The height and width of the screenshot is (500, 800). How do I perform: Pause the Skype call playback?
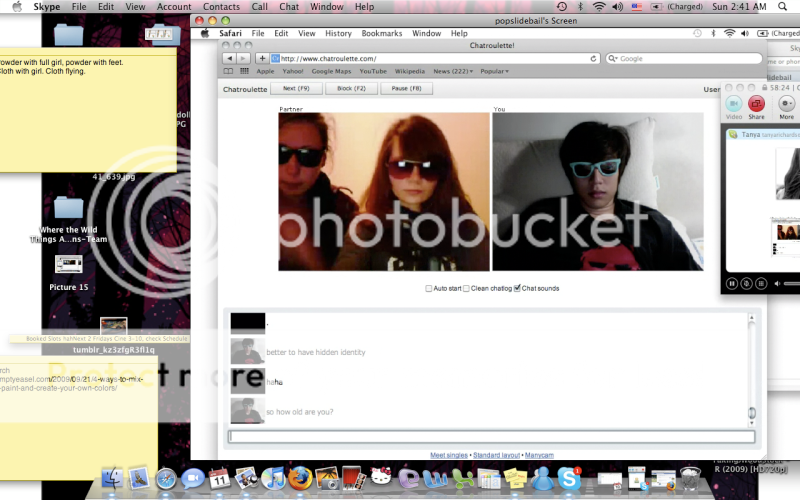coord(733,284)
